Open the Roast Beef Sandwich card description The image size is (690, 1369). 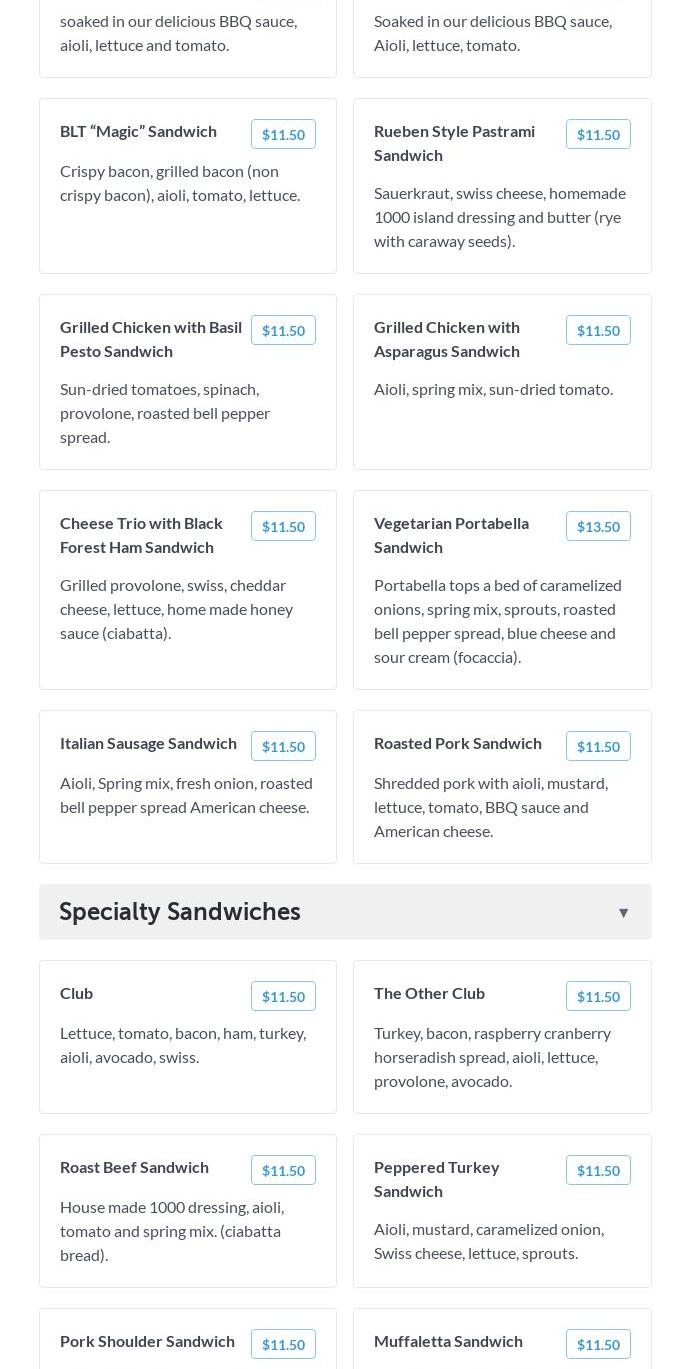coord(172,1231)
